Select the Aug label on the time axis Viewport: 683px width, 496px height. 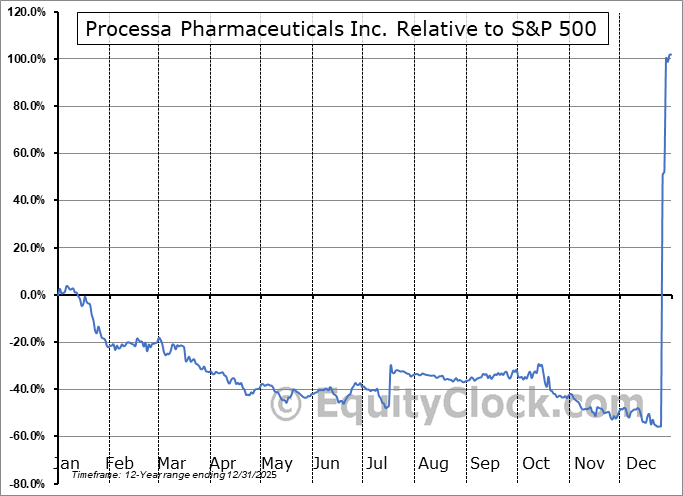pyautogui.click(x=433, y=463)
